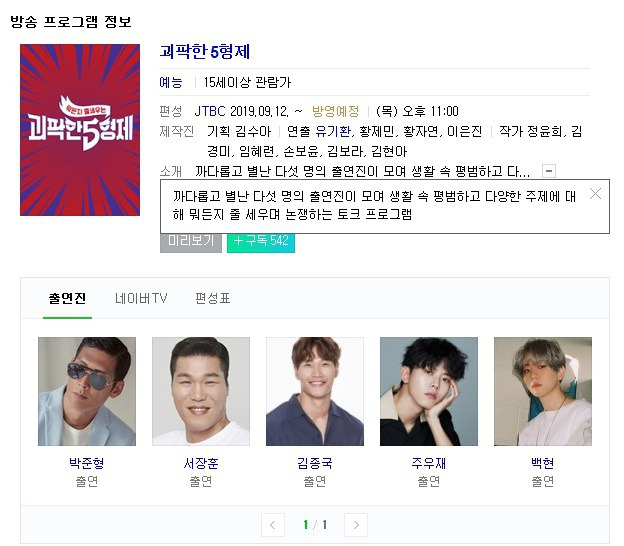Go to previous cast page arrow
Image resolution: width=624 pixels, height=546 pixels.
(x=273, y=525)
